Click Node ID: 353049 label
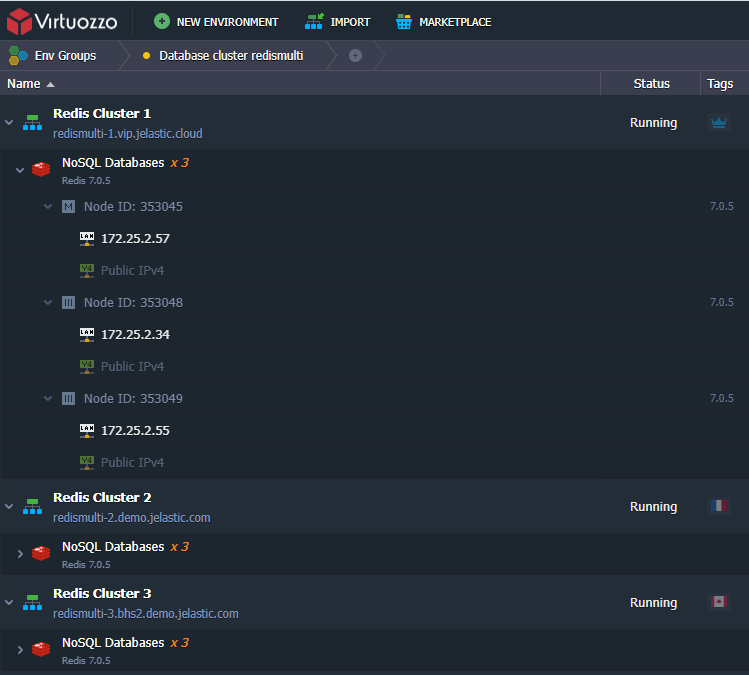 (x=133, y=399)
